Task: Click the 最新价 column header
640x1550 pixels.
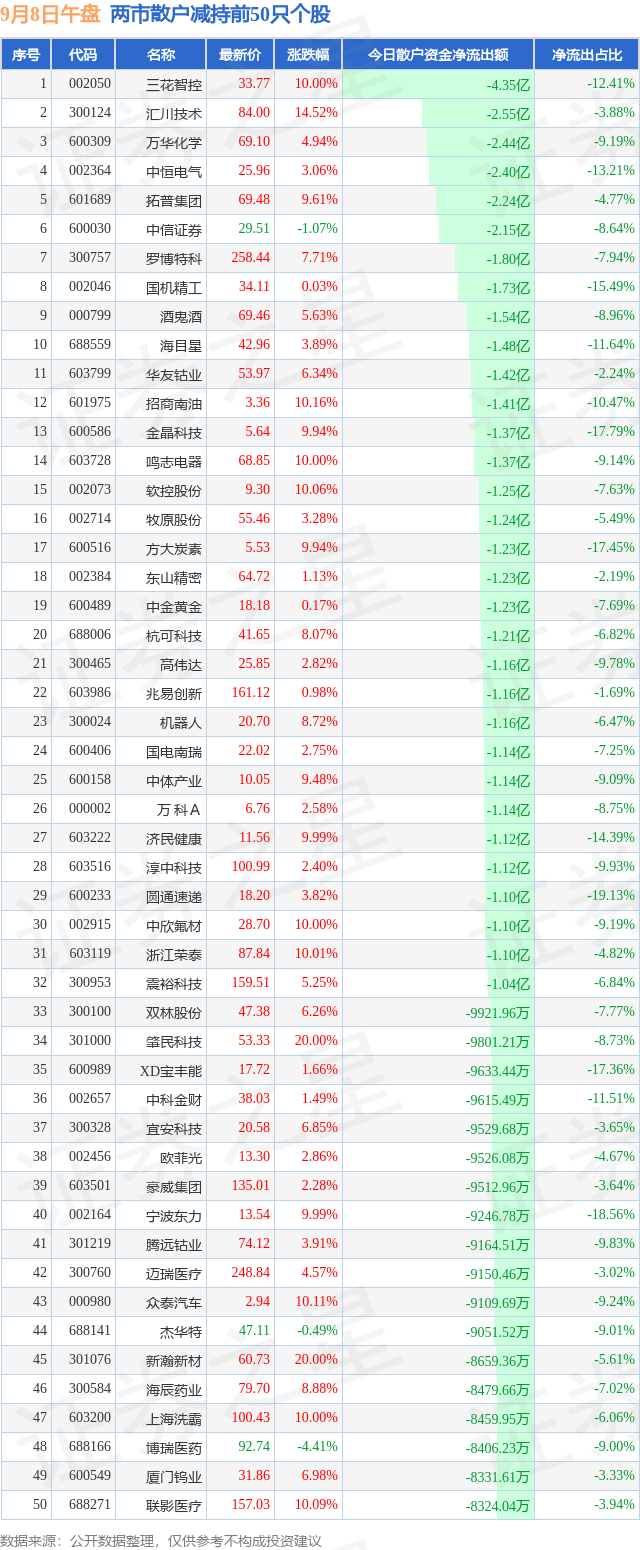Action: [x=240, y=55]
